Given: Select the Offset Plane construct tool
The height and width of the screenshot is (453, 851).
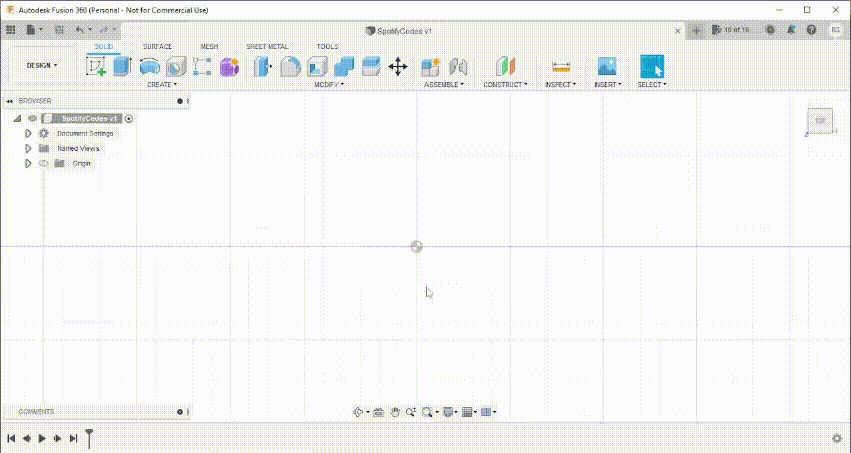Looking at the screenshot, I should point(505,67).
